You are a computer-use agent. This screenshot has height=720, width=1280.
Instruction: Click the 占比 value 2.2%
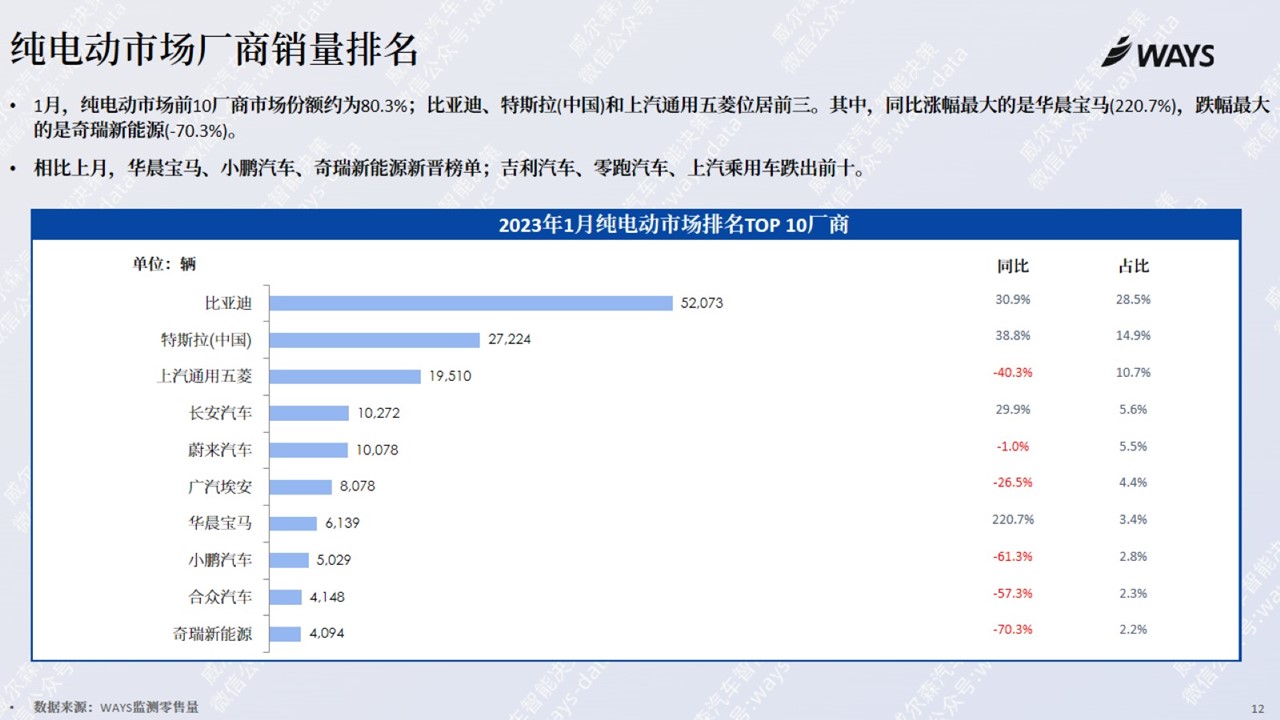coord(1134,630)
